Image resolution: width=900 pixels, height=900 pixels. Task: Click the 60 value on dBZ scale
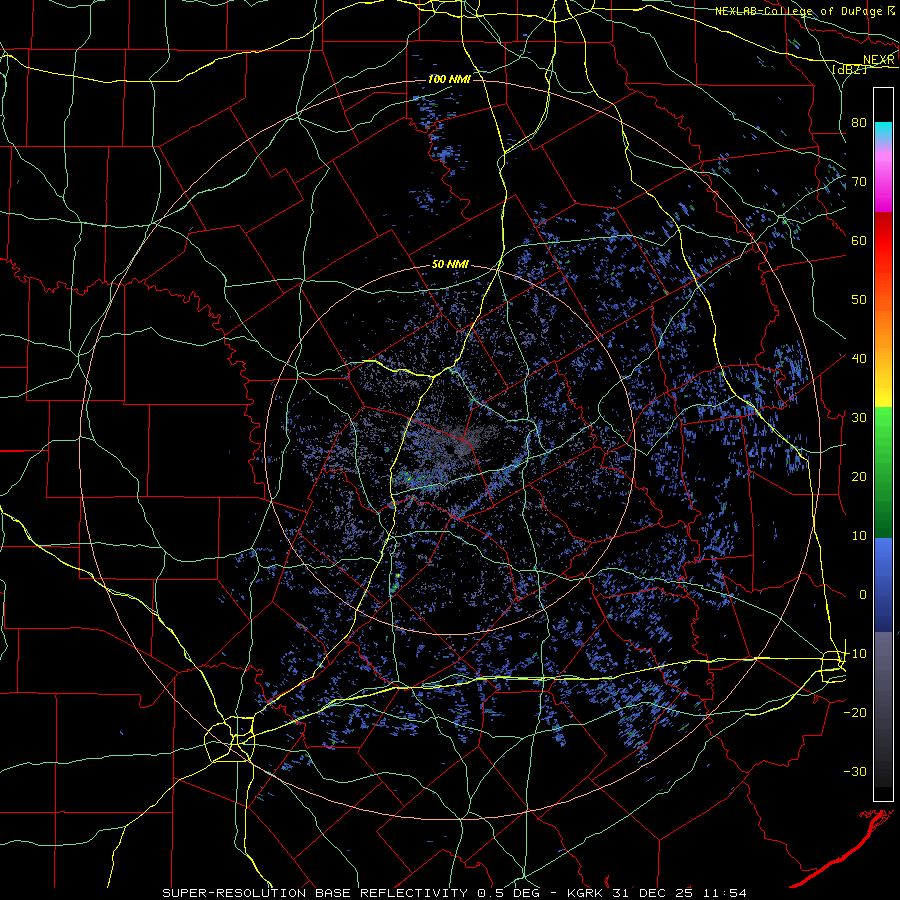859,240
